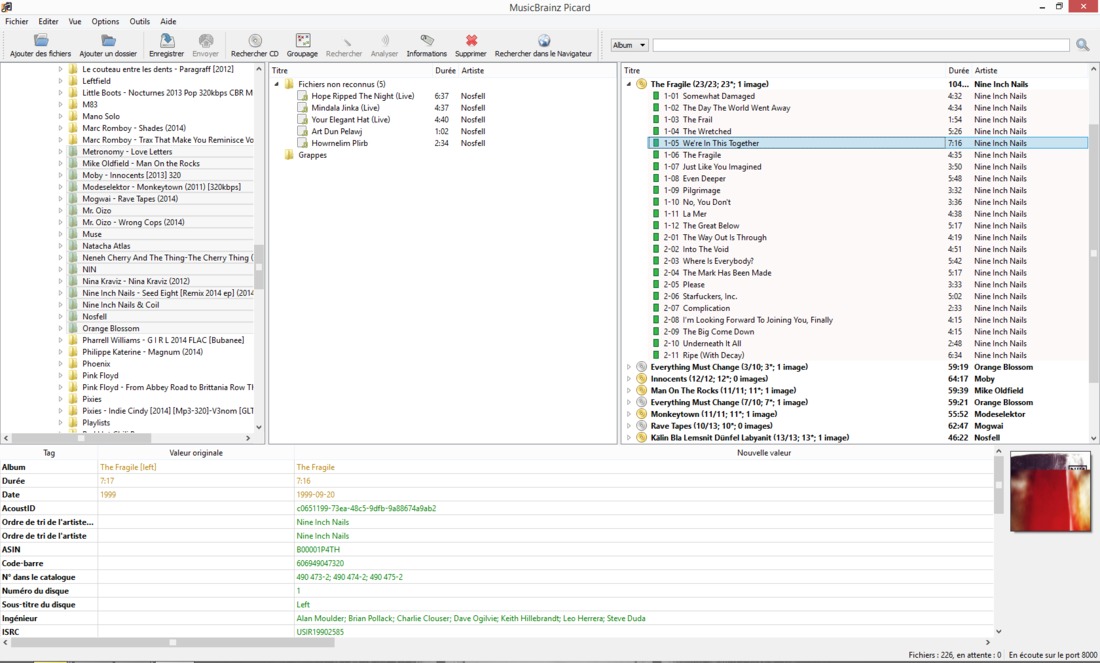Screen dimensions: 1100x663
Task: Expand the Monkeytown album
Action: click(x=629, y=414)
